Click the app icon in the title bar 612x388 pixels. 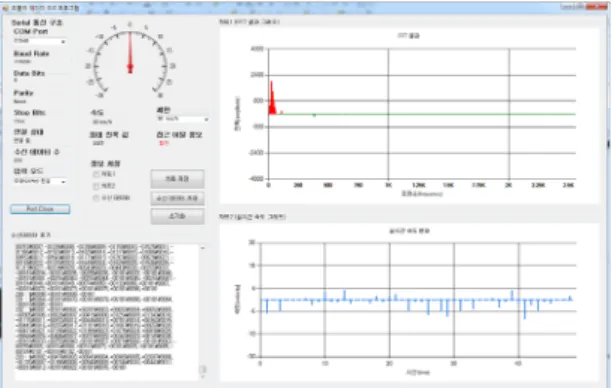click(5, 8)
